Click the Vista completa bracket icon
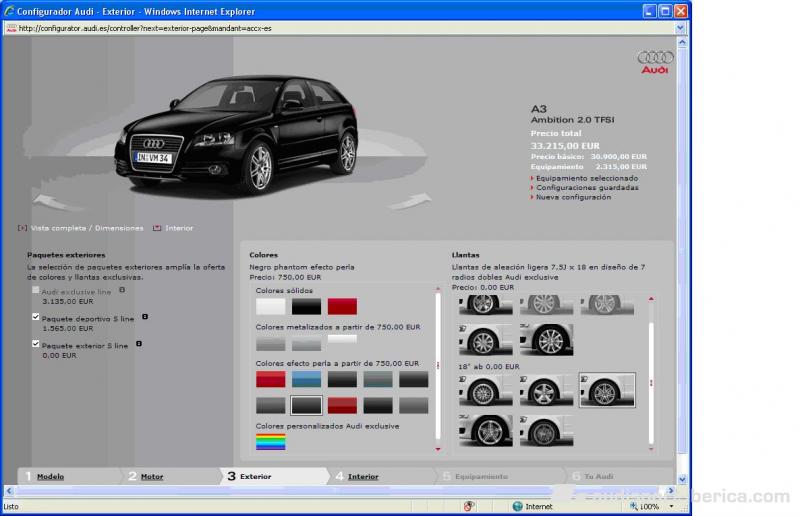The height and width of the screenshot is (516, 800). [x=22, y=228]
